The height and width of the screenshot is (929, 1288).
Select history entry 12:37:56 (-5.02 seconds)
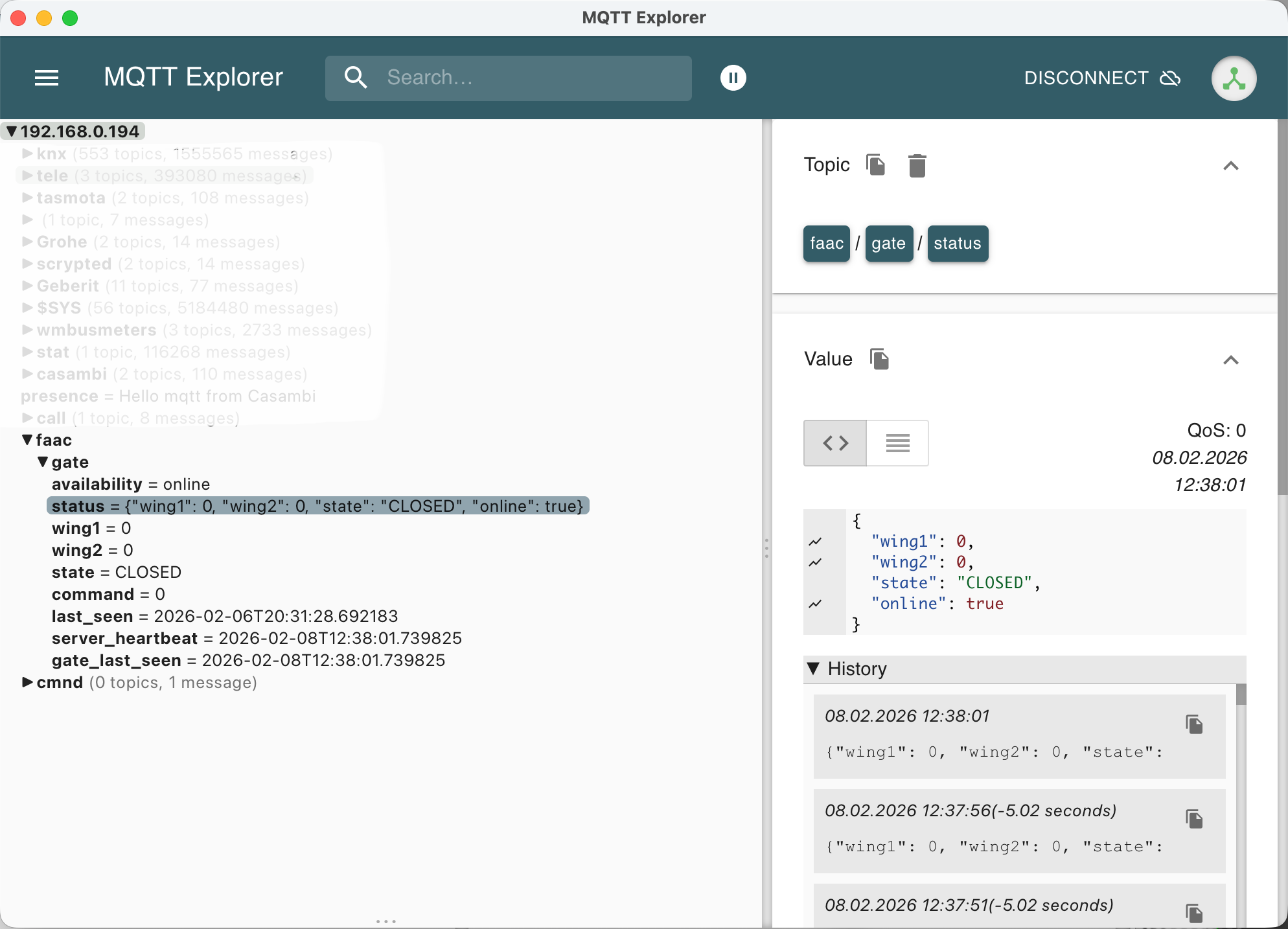coord(1019,831)
